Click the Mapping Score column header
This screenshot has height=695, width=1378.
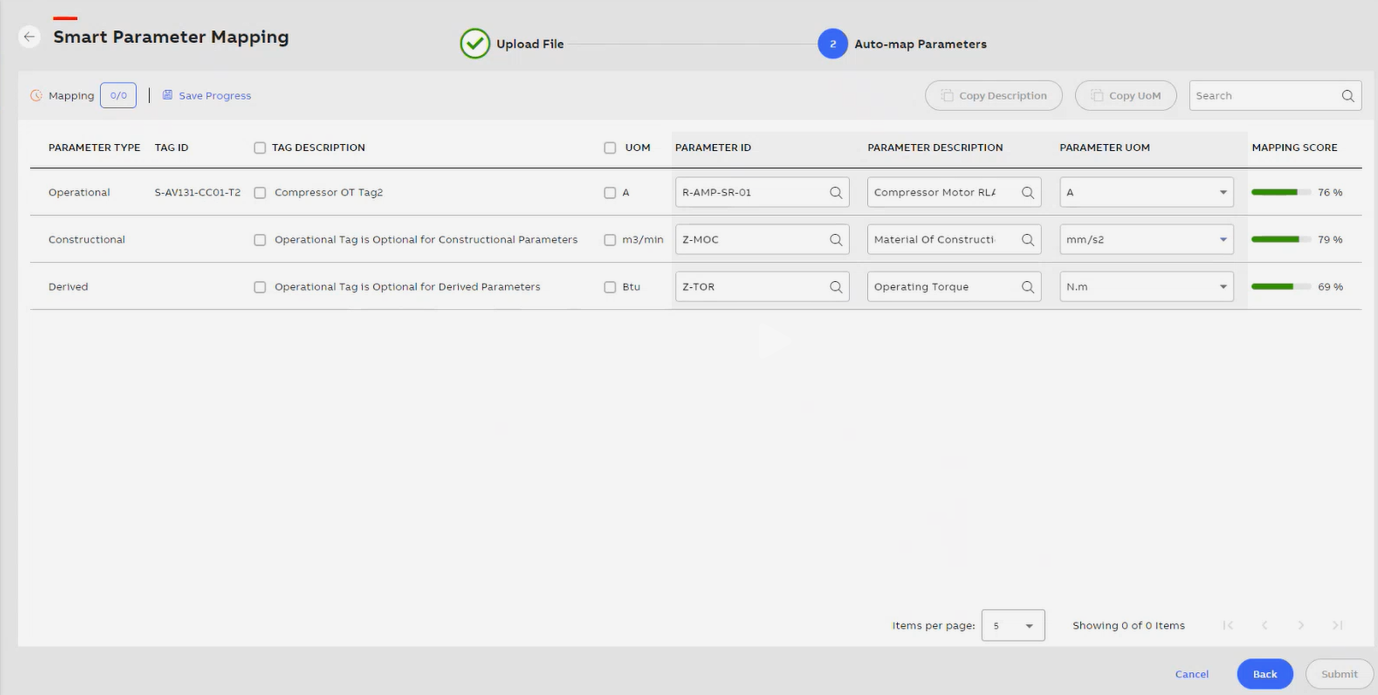click(x=1294, y=148)
